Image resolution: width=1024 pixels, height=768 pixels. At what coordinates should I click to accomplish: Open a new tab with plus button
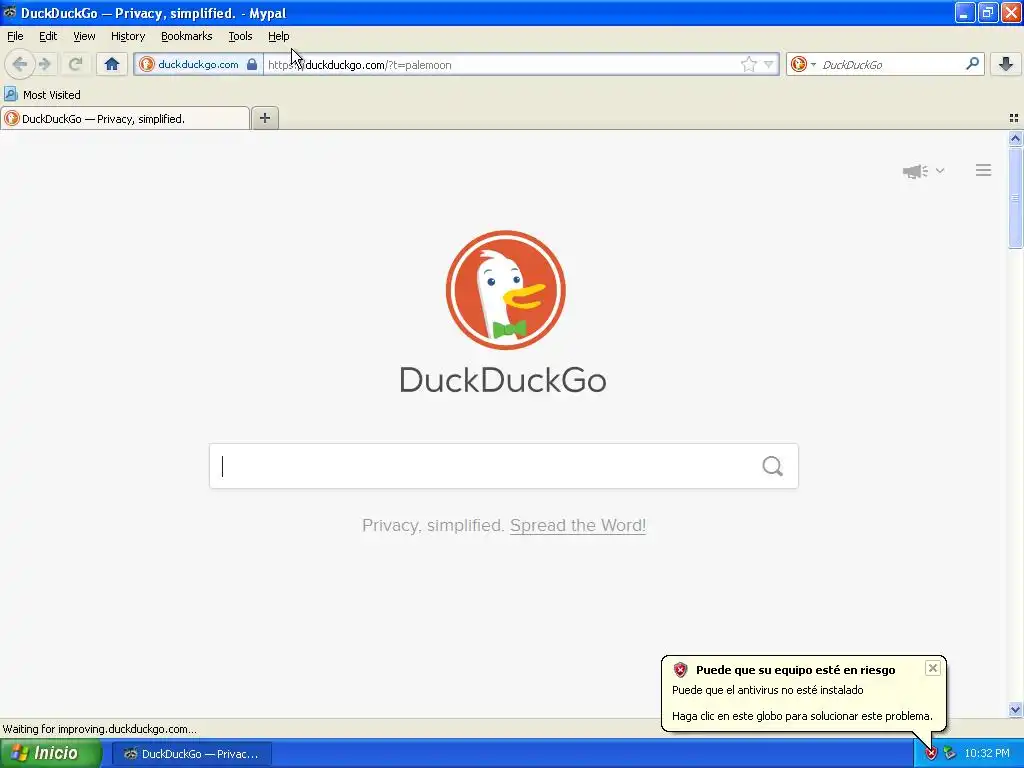point(264,118)
